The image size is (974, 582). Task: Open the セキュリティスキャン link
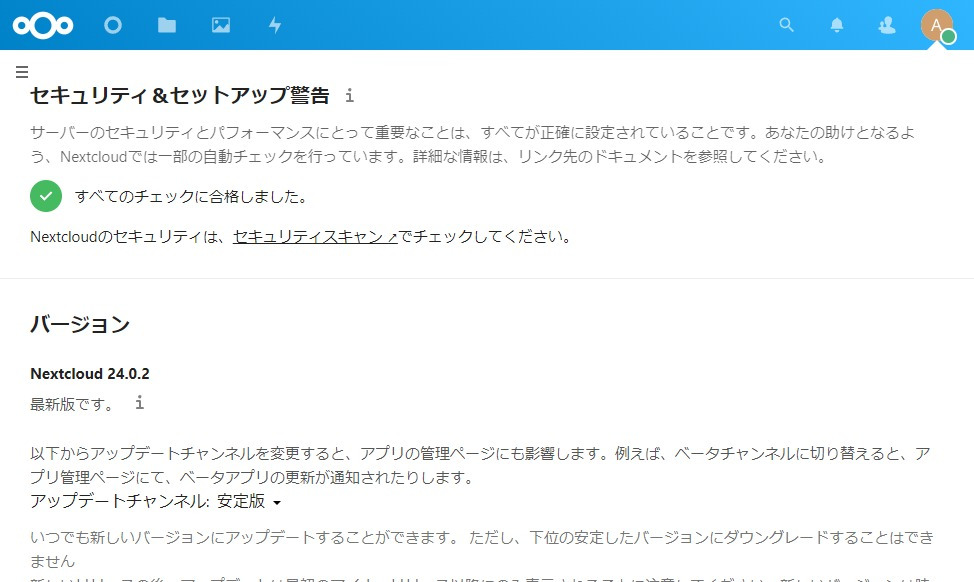click(315, 237)
